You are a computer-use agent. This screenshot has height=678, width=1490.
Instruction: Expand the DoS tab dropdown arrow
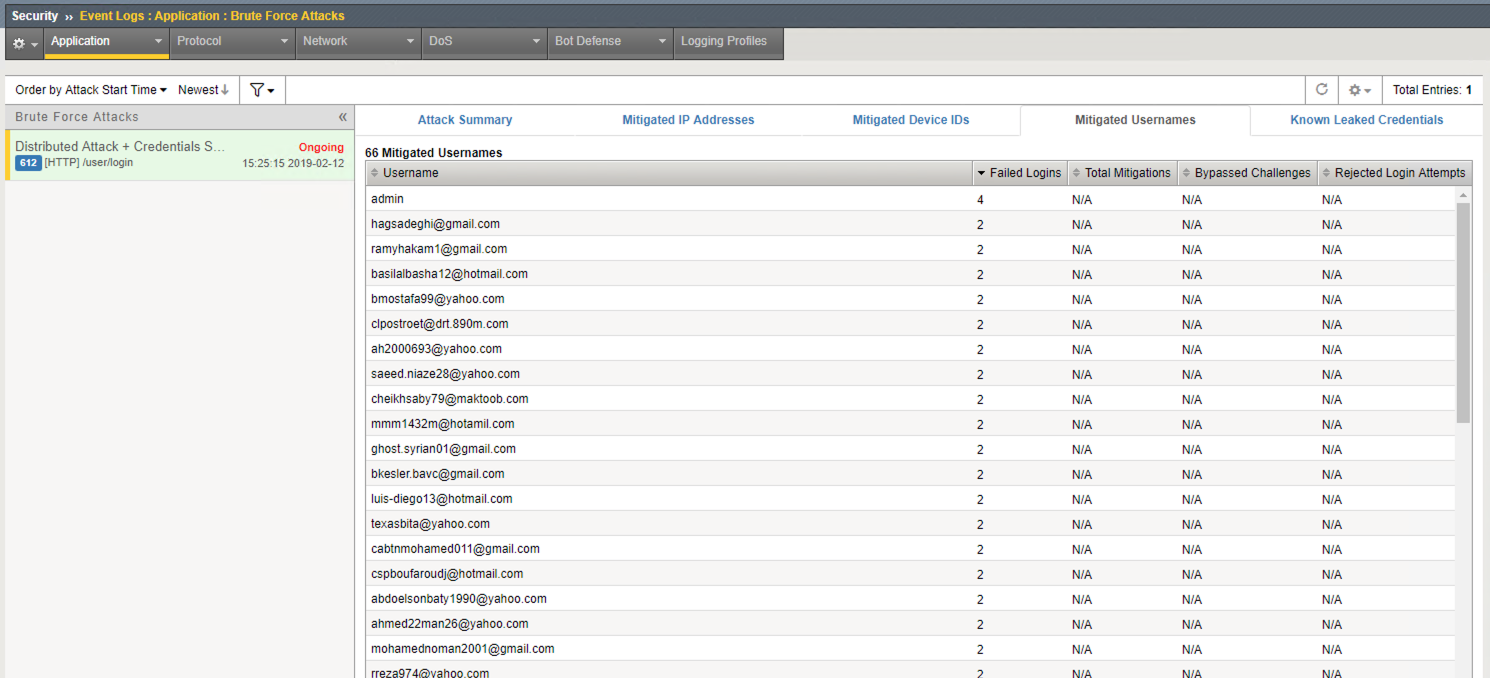(x=536, y=42)
